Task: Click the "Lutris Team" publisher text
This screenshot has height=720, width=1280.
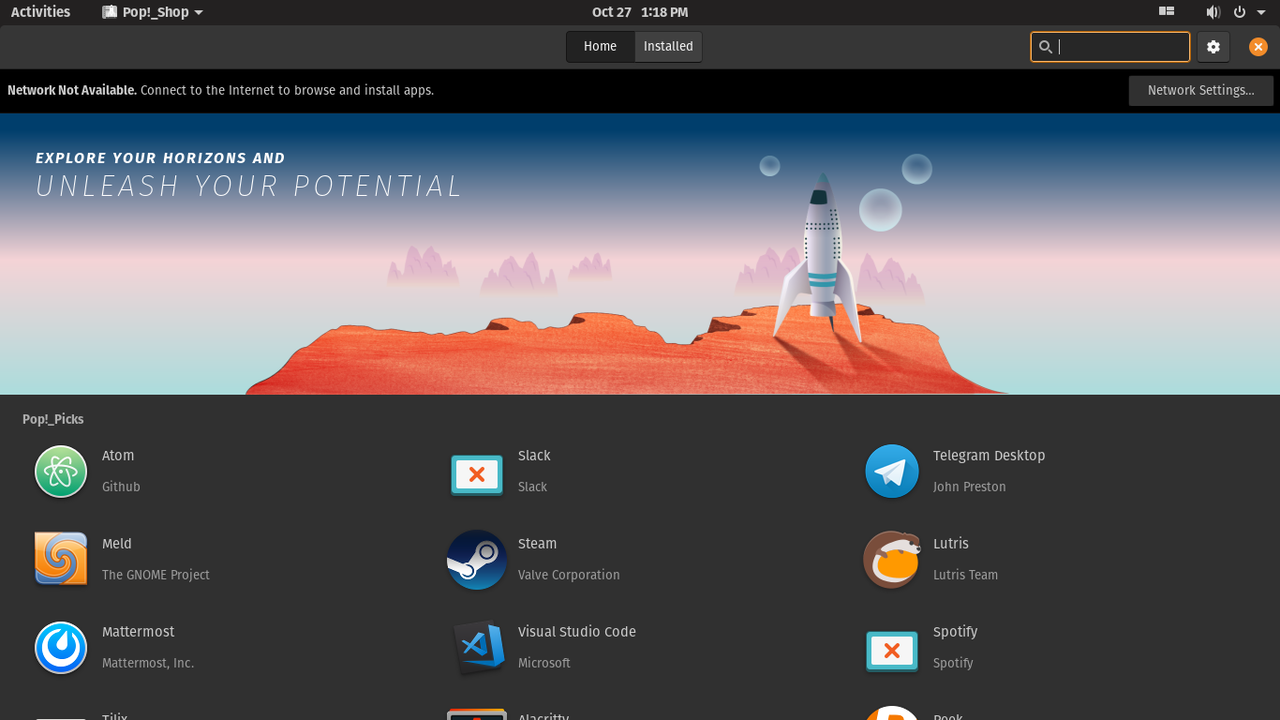Action: (x=966, y=575)
